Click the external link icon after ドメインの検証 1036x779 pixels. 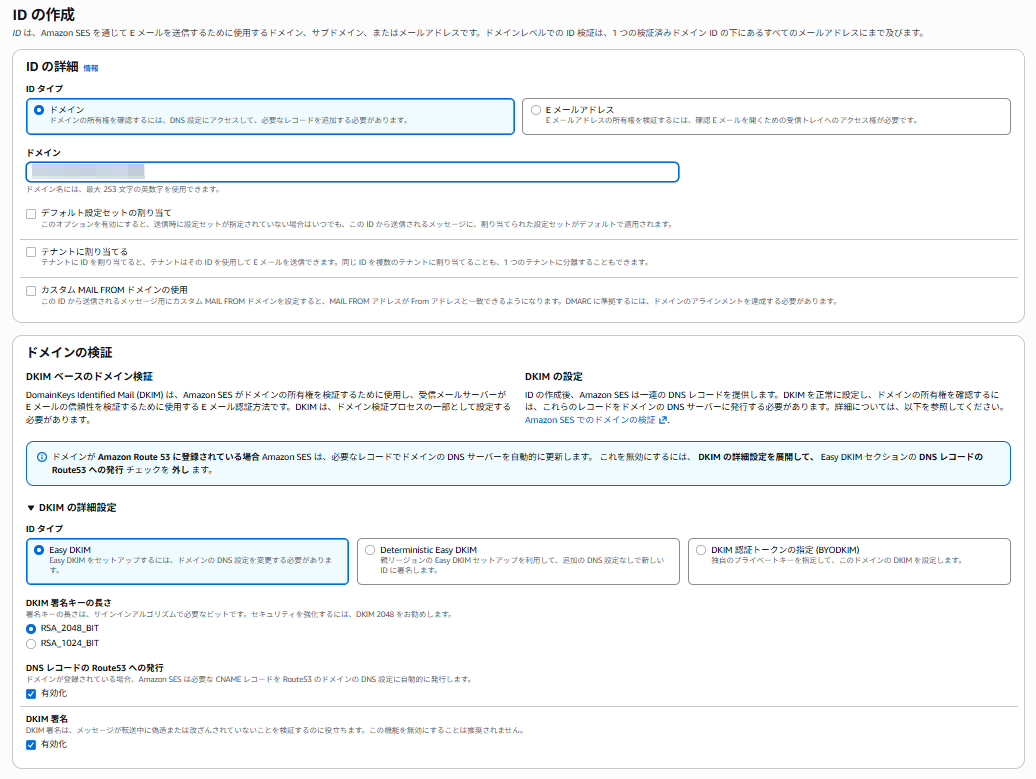click(662, 420)
